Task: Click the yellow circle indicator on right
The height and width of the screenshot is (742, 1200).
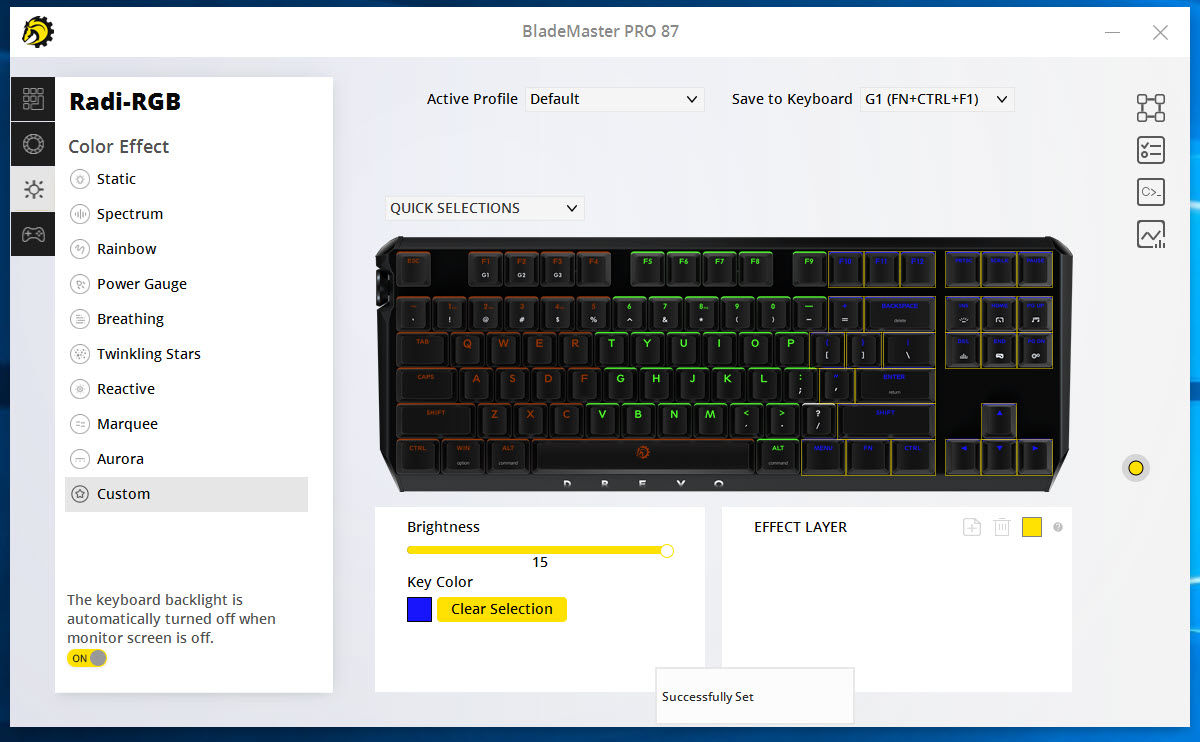Action: click(x=1135, y=467)
